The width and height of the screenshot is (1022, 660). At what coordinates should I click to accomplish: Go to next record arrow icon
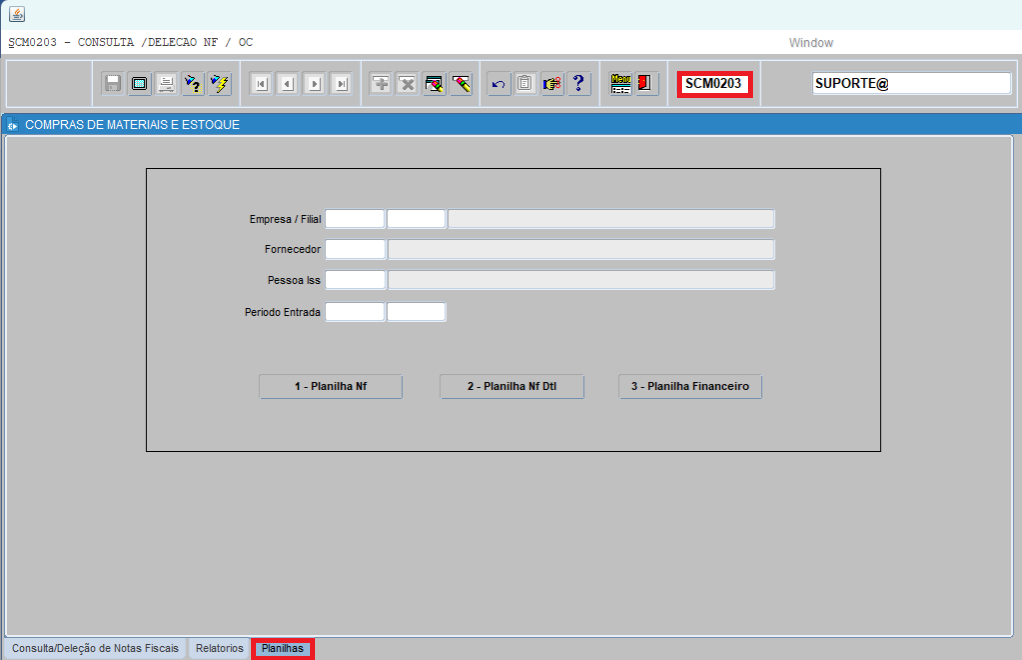click(314, 84)
